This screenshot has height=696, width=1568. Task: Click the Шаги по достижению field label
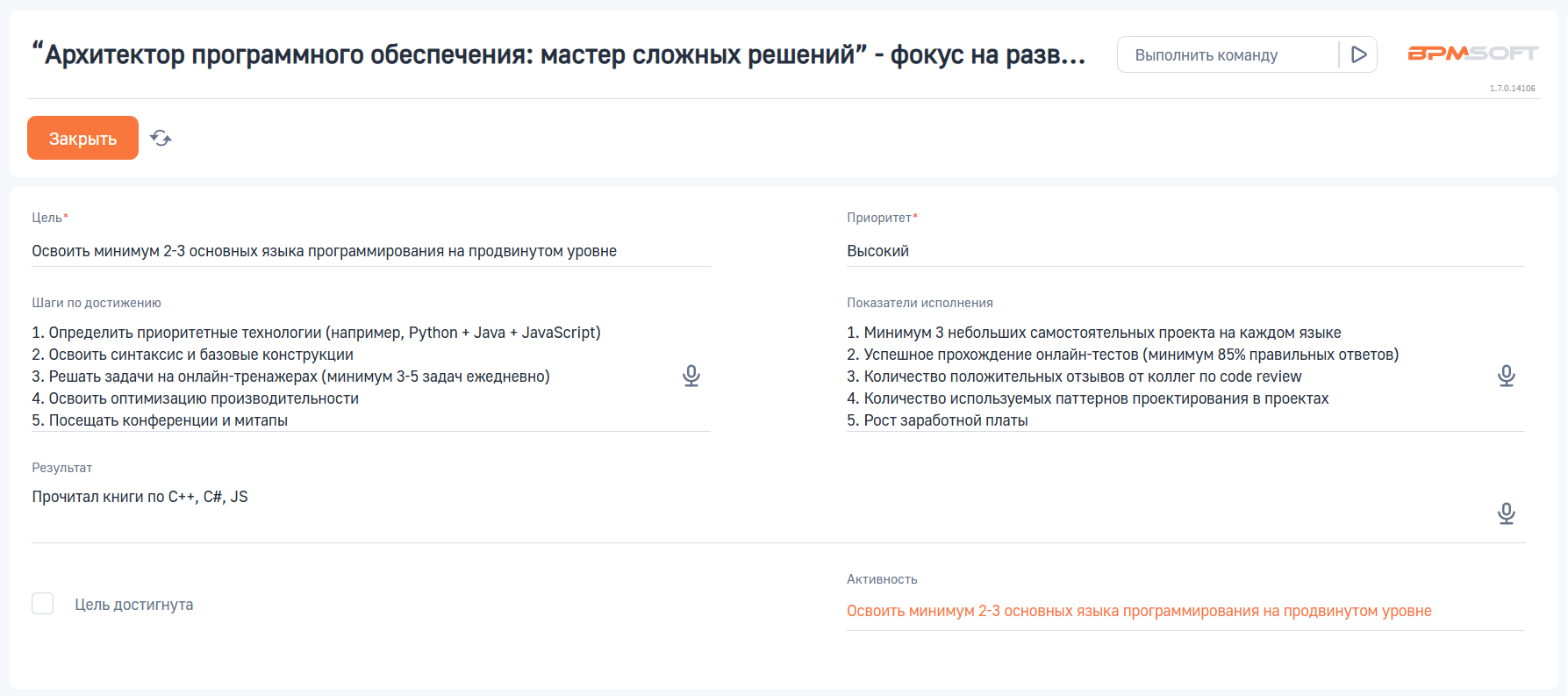97,303
